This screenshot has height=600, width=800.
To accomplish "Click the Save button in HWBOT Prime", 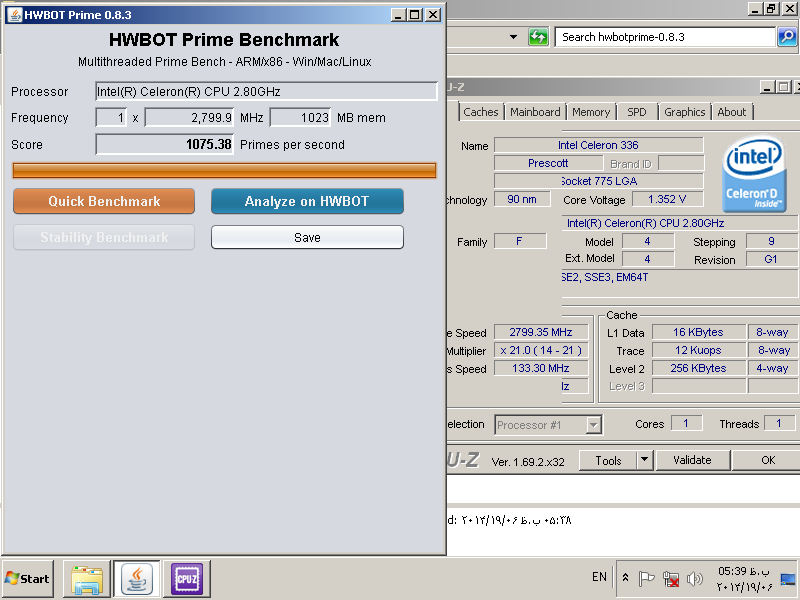I will coord(307,237).
